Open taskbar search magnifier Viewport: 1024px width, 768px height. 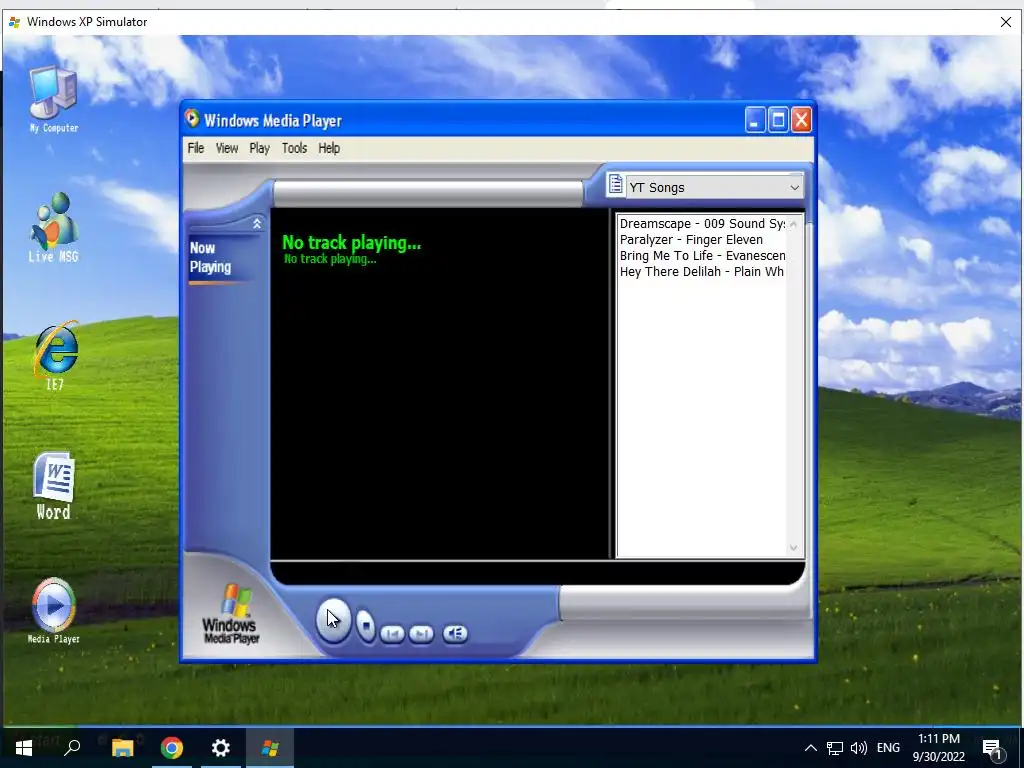pos(72,748)
